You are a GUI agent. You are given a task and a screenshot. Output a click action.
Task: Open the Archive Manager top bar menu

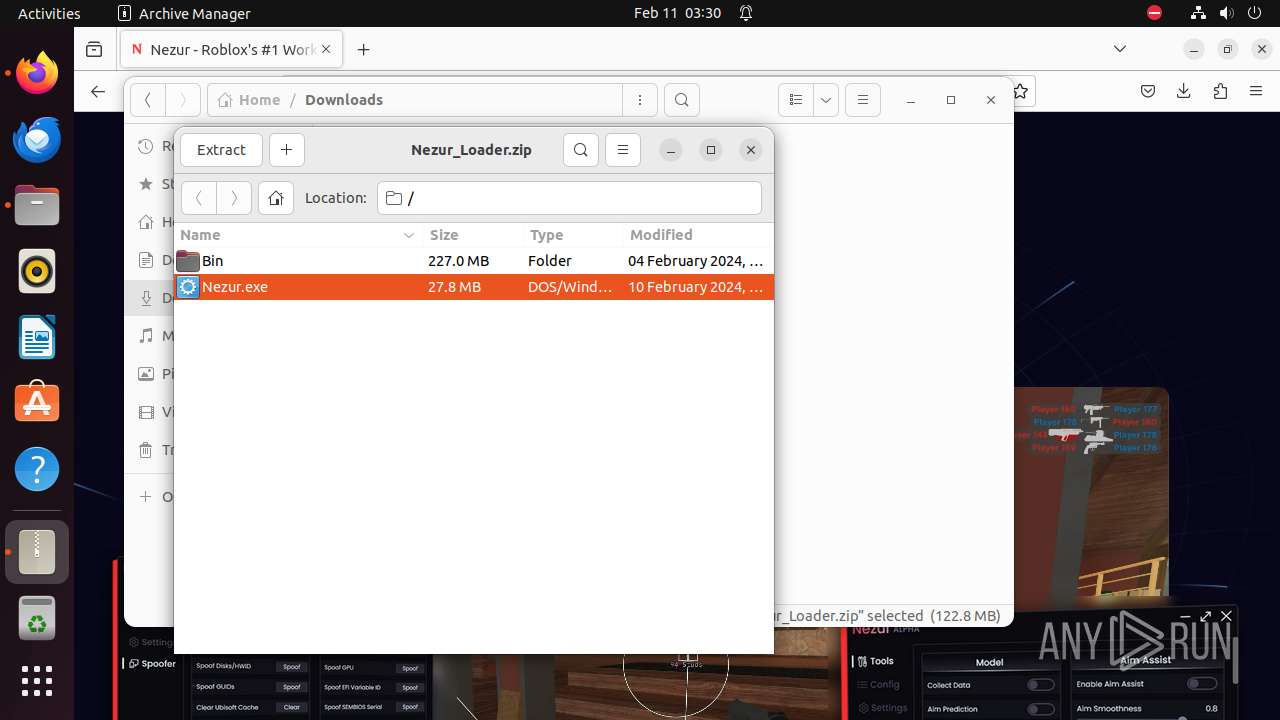coord(184,13)
